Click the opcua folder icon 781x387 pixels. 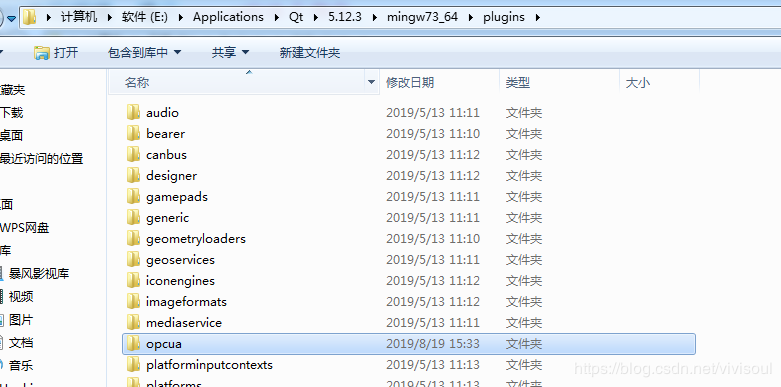point(133,344)
